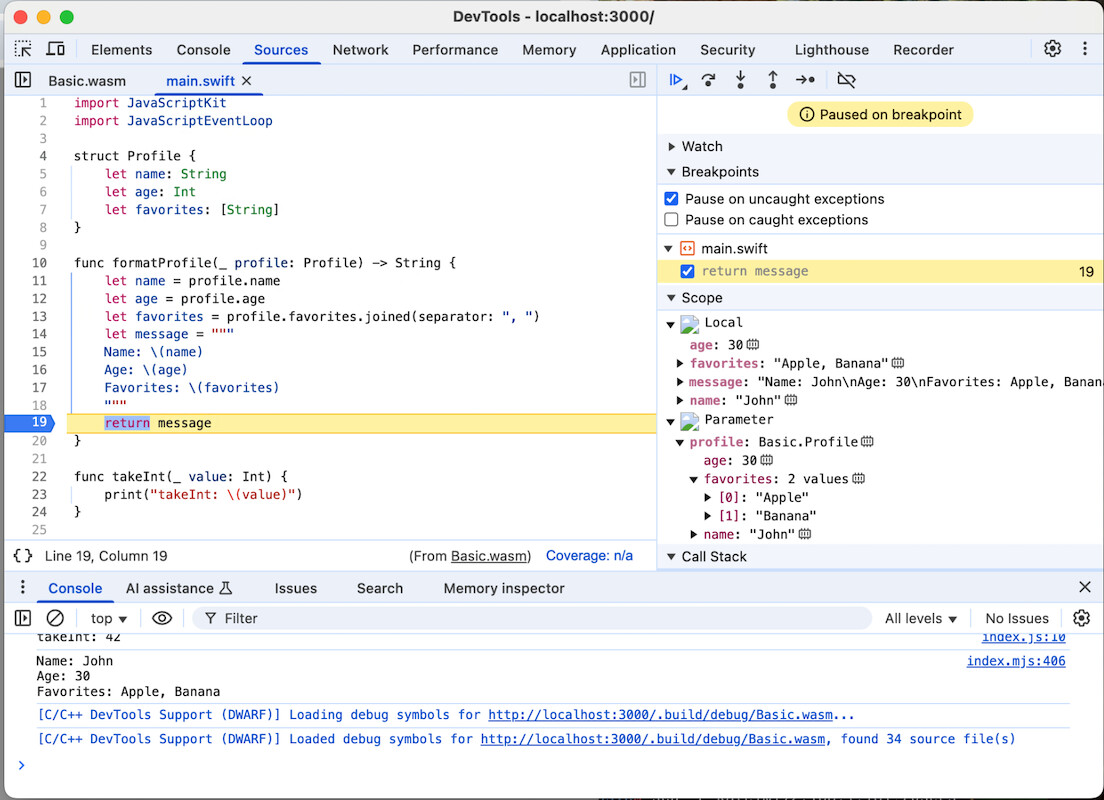Click the AI assistance flask icon
This screenshot has height=800, width=1104.
tap(226, 588)
